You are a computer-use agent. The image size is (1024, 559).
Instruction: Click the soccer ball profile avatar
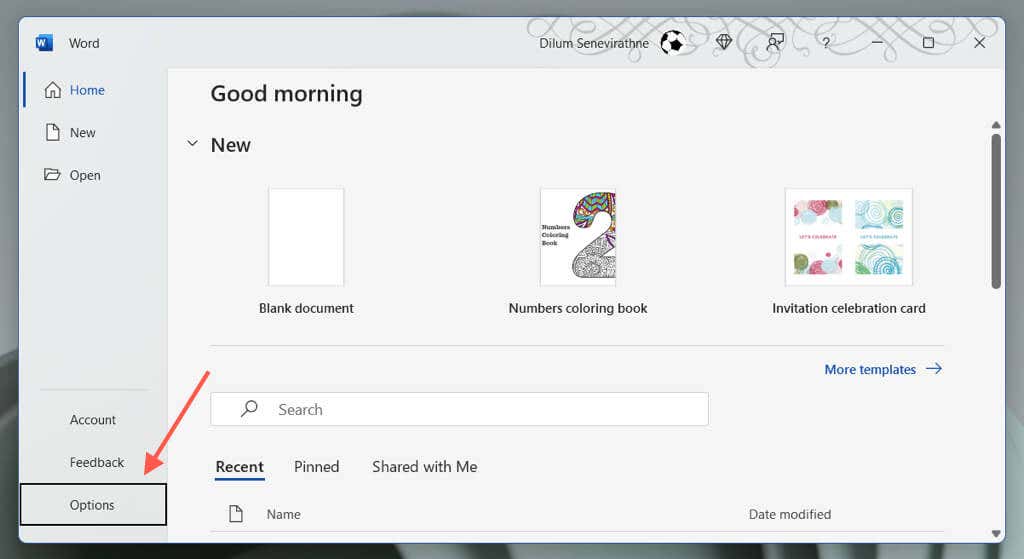[672, 43]
